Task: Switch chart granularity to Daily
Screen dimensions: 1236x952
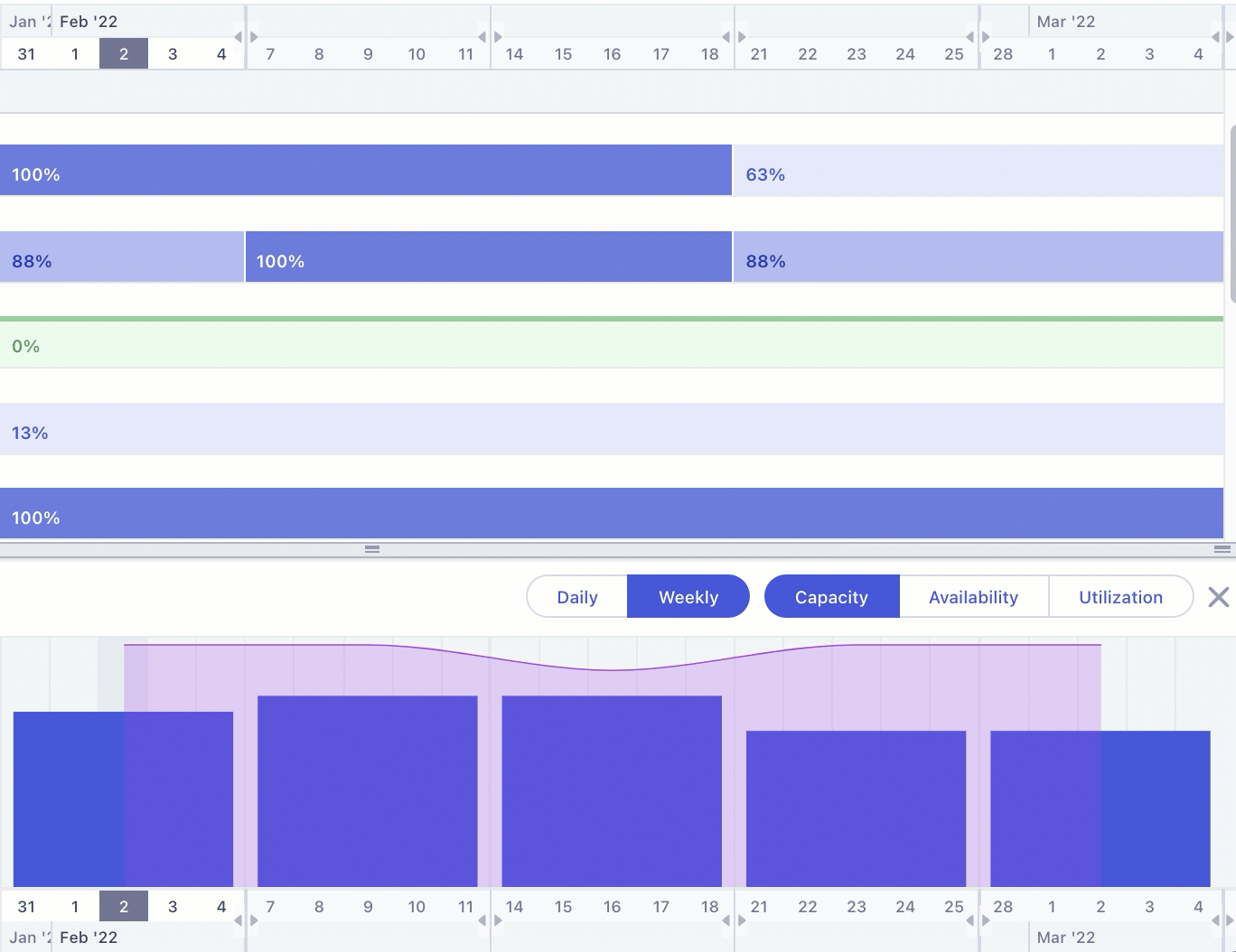Action: click(x=577, y=597)
